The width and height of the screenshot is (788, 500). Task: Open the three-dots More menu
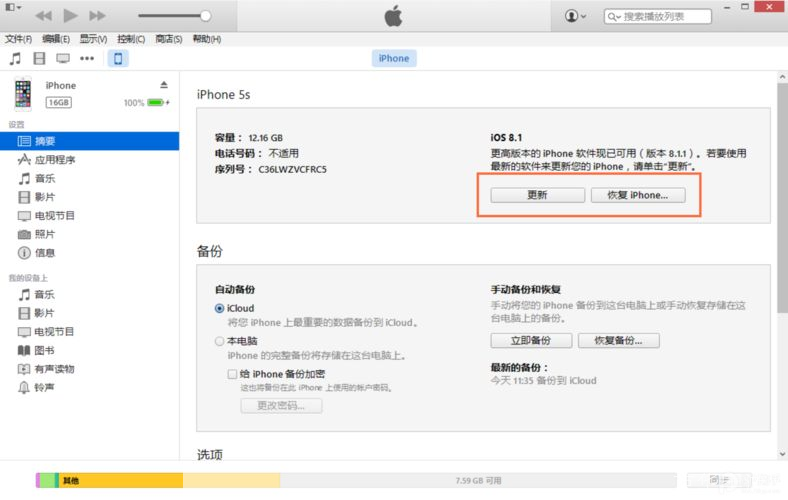coord(87,59)
